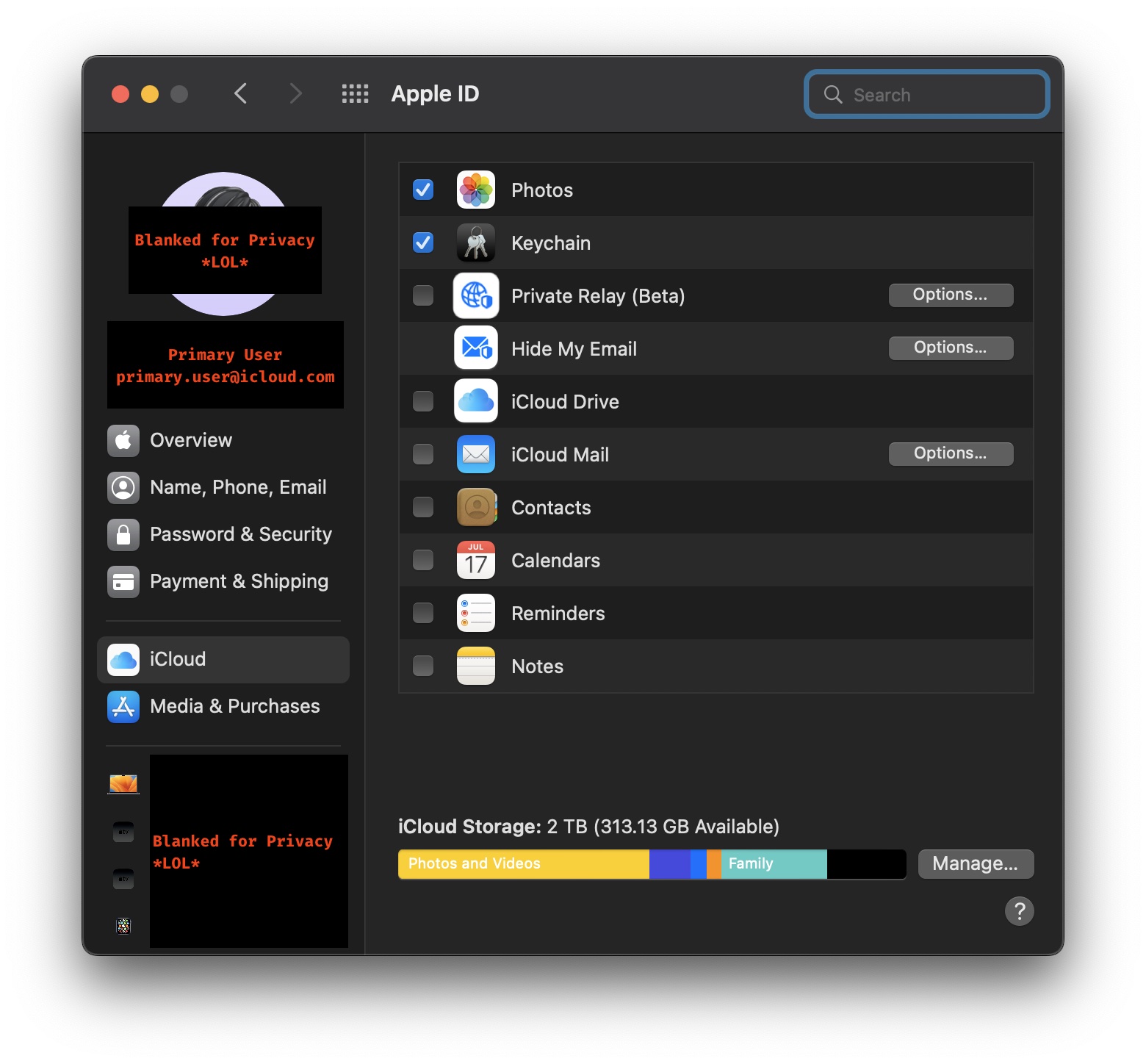Enable the iCloud Drive checkbox

click(x=423, y=401)
